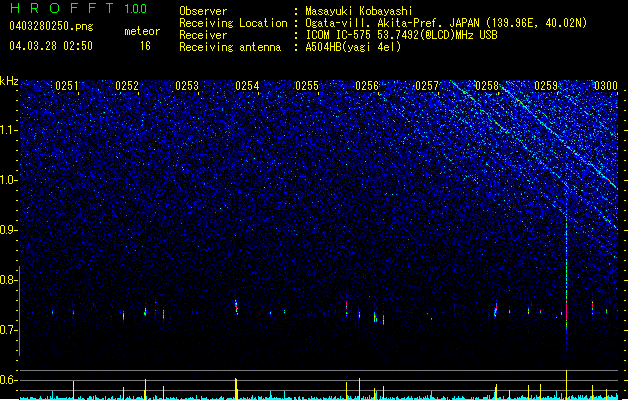The image size is (629, 400).
Task: Click observer name Masayuki Kobayashi
Action: [x=359, y=11]
